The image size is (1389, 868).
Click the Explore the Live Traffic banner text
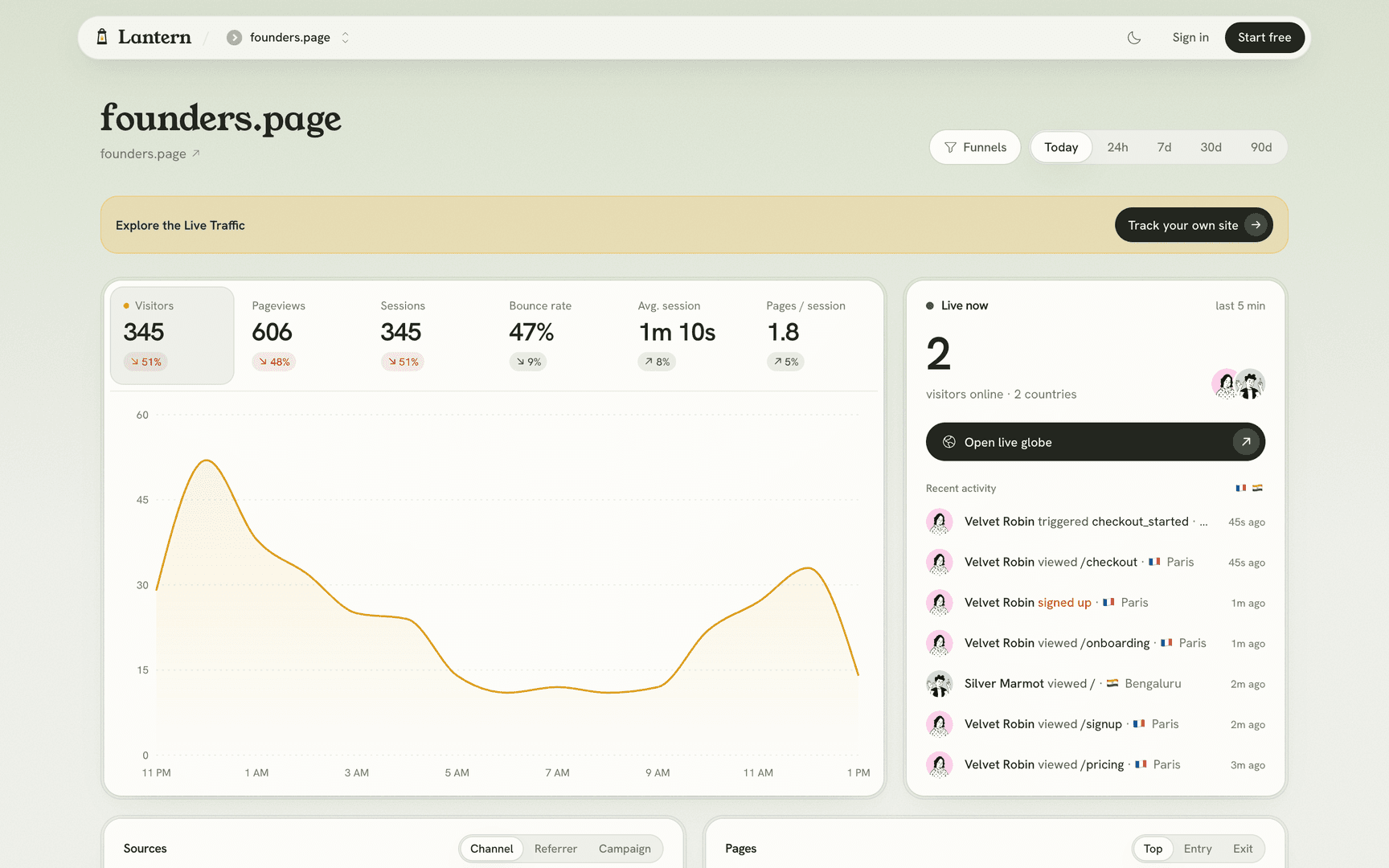(x=180, y=225)
